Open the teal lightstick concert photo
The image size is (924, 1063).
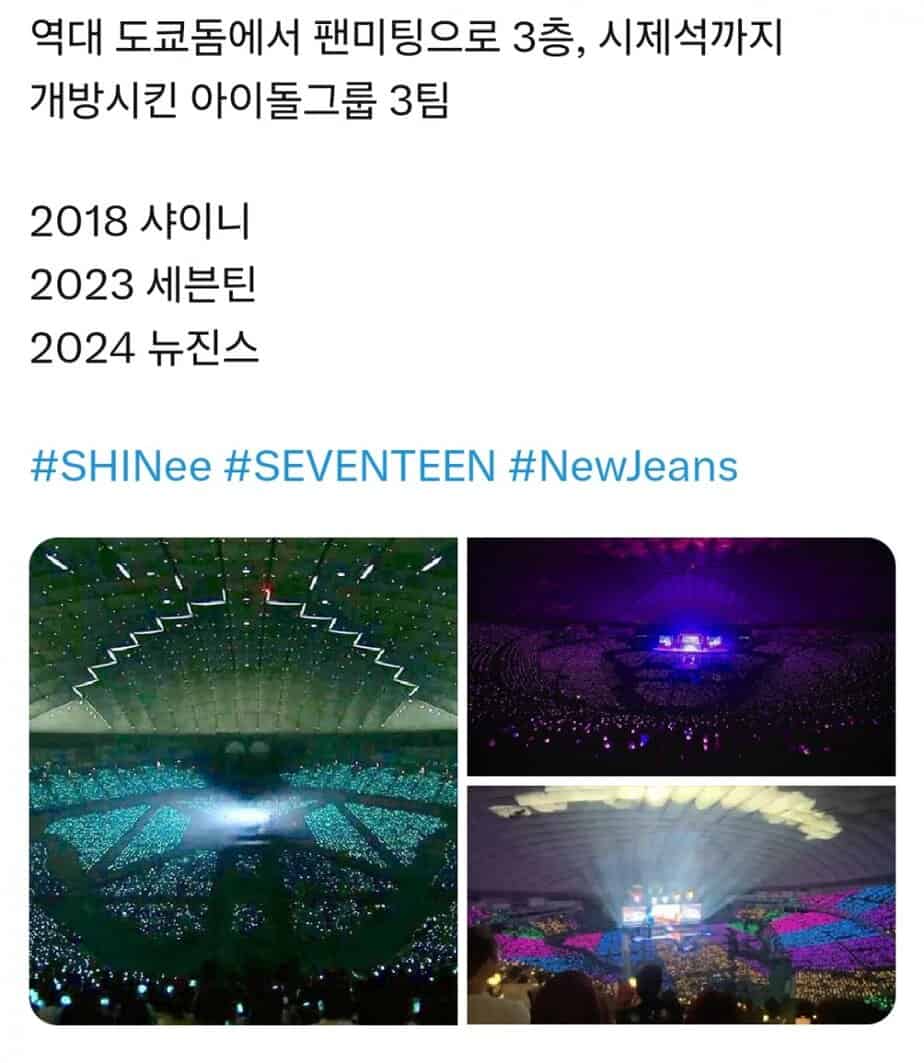243,781
